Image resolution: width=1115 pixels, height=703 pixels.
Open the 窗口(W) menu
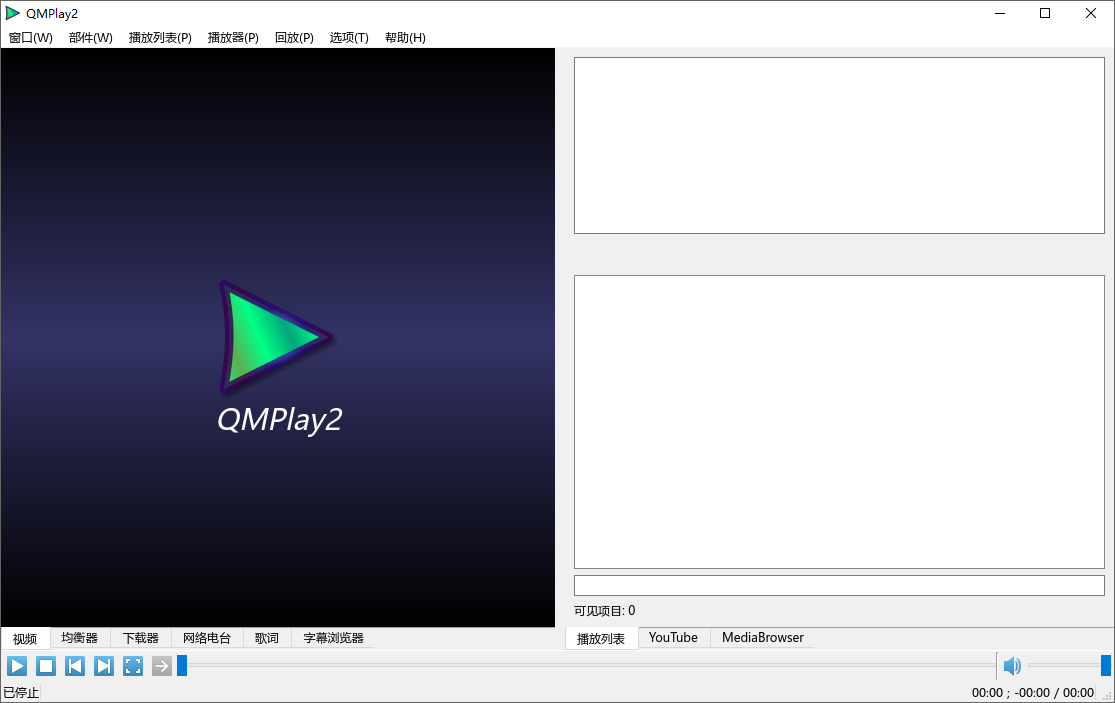[x=31, y=38]
